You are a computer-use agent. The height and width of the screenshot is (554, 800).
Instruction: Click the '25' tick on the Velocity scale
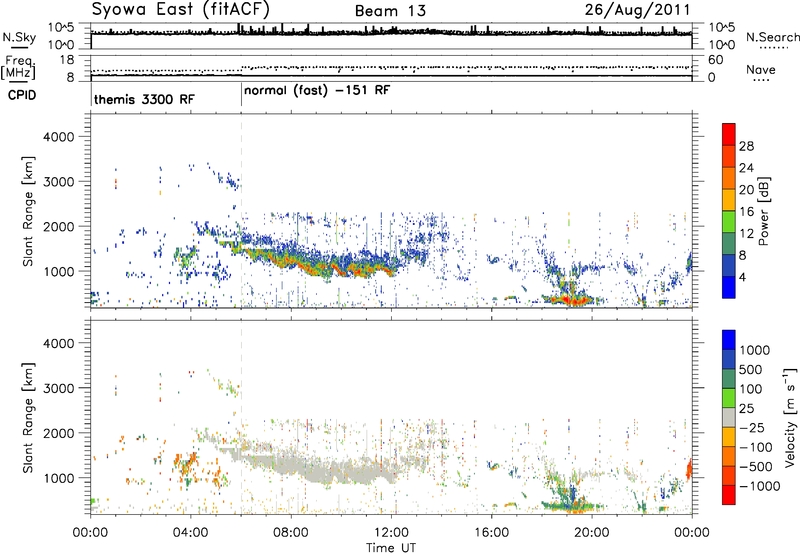[x=746, y=409]
